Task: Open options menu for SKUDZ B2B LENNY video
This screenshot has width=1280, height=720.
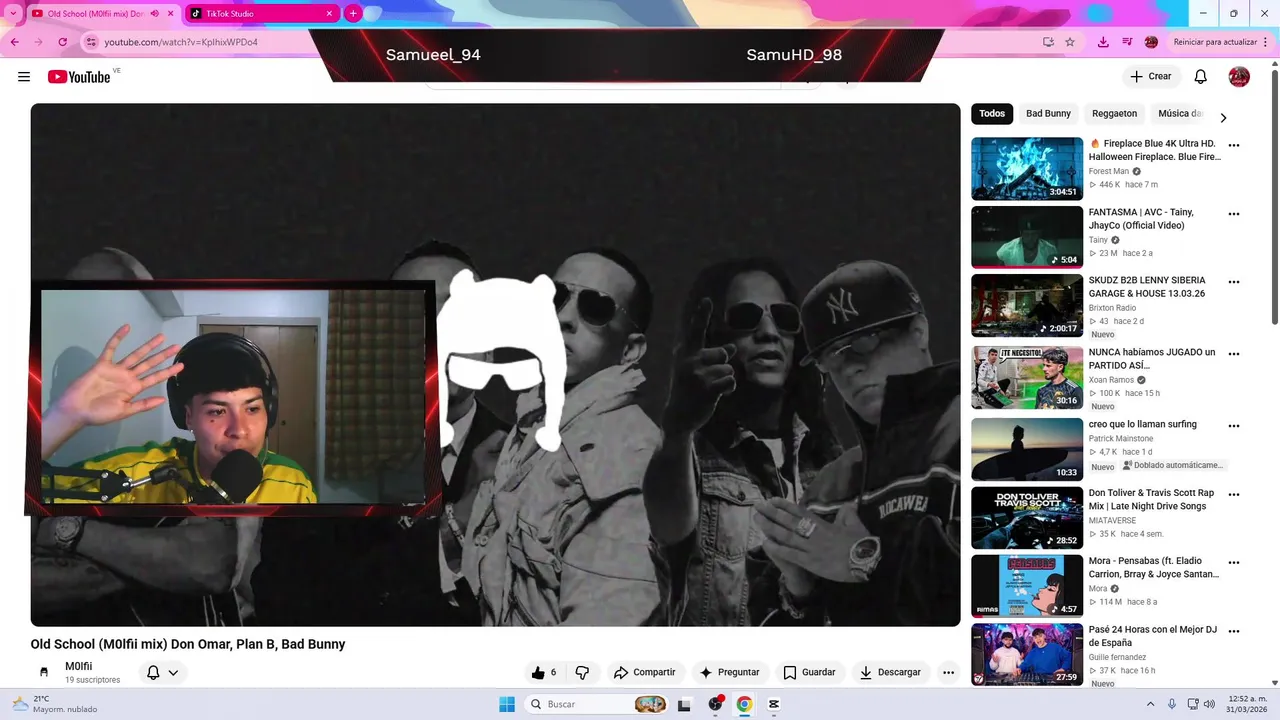Action: click(1233, 282)
